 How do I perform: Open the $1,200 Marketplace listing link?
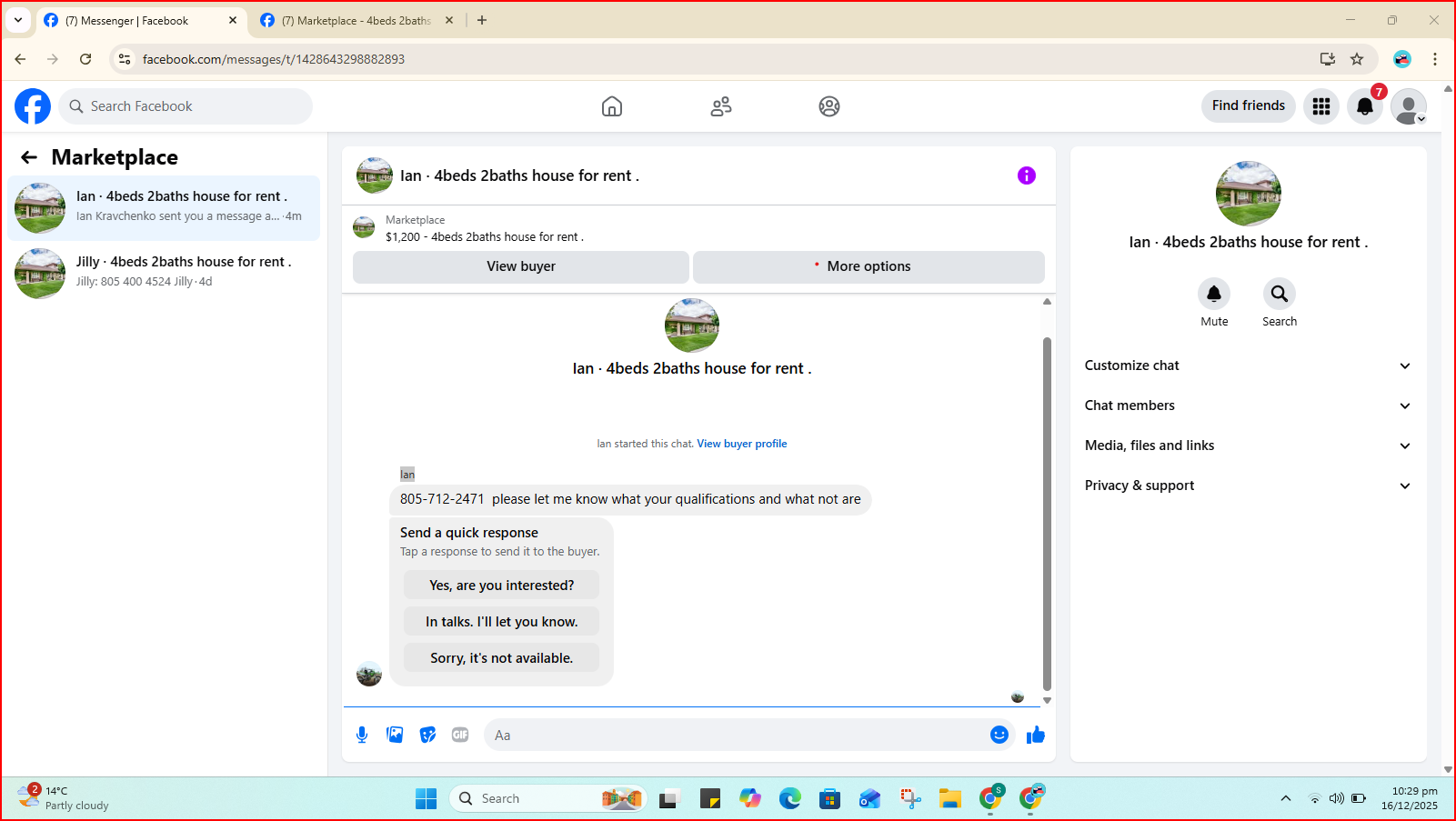pos(485,236)
